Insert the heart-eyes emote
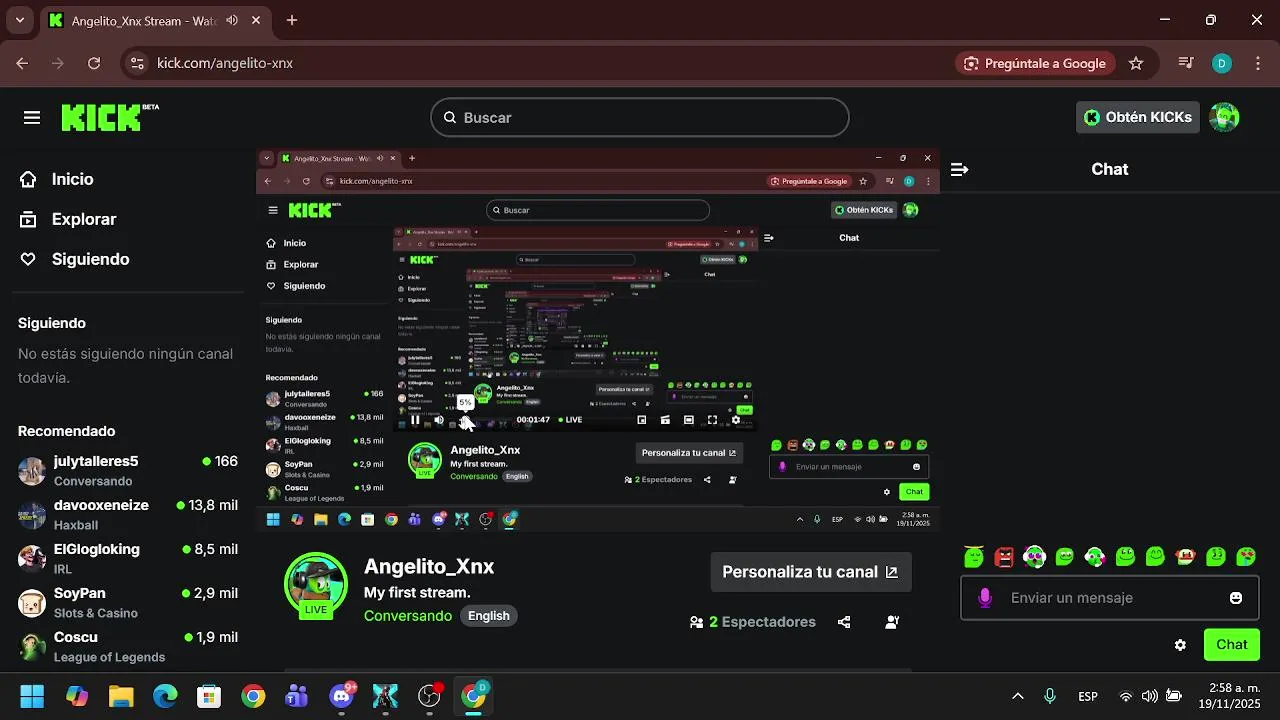1280x720 pixels. coord(1246,556)
